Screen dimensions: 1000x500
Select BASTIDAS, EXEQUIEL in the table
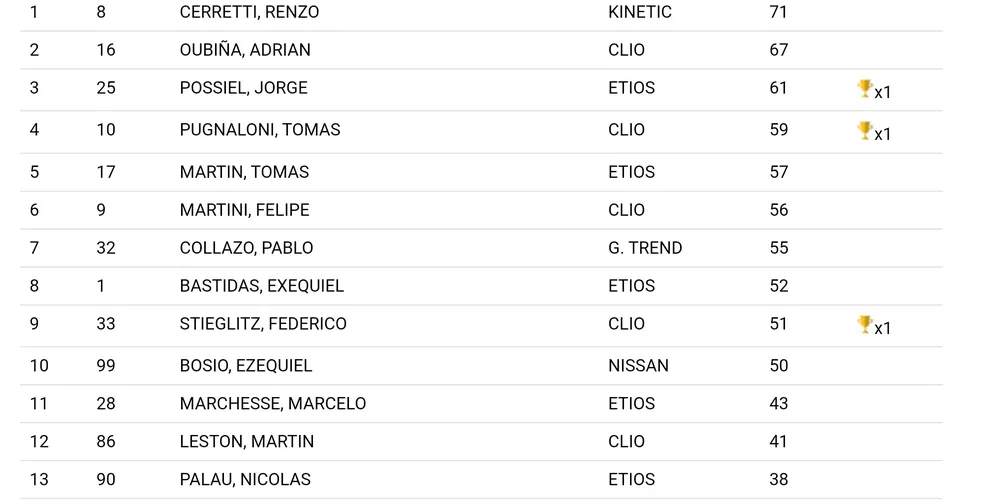pos(261,286)
